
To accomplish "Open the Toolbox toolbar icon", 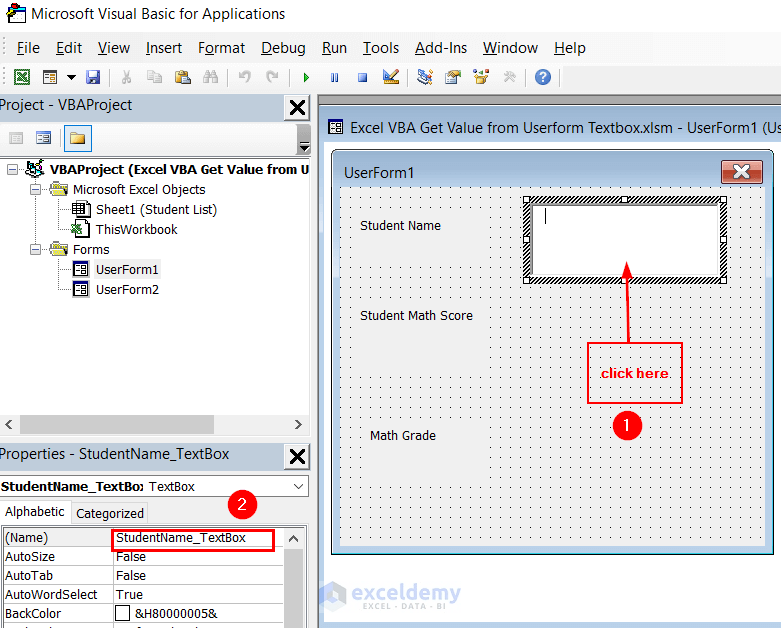I will 509,77.
